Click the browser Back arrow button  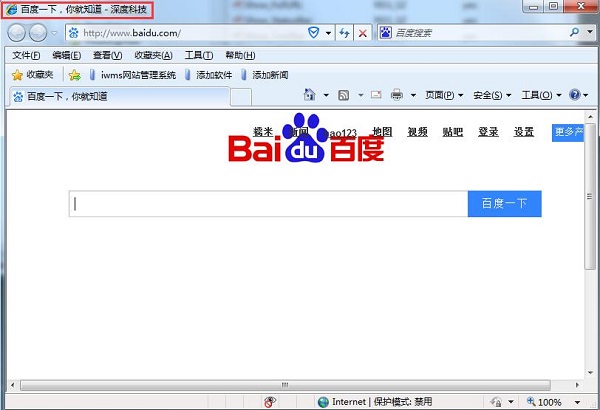tap(16, 33)
